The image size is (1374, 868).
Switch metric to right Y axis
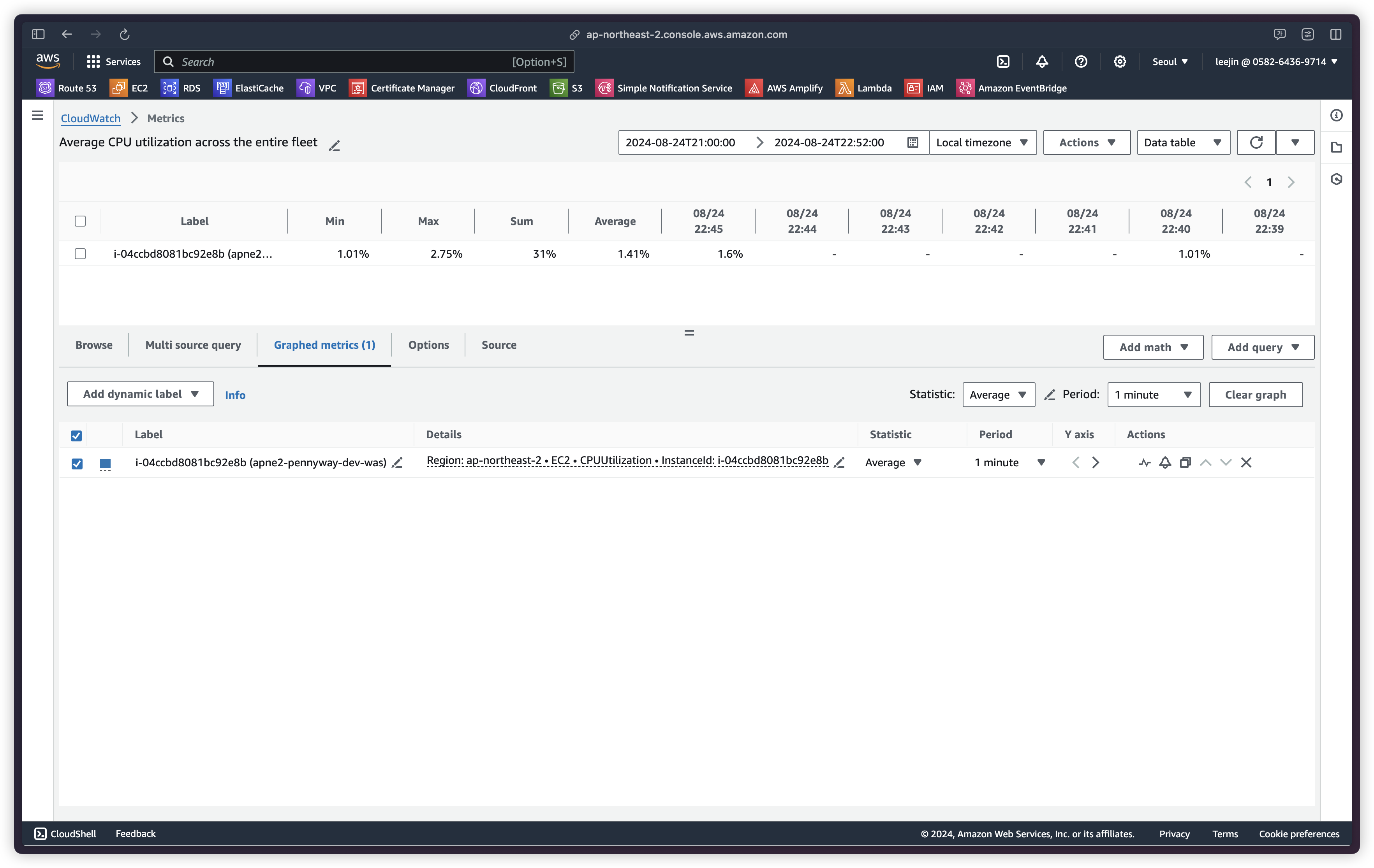1095,462
